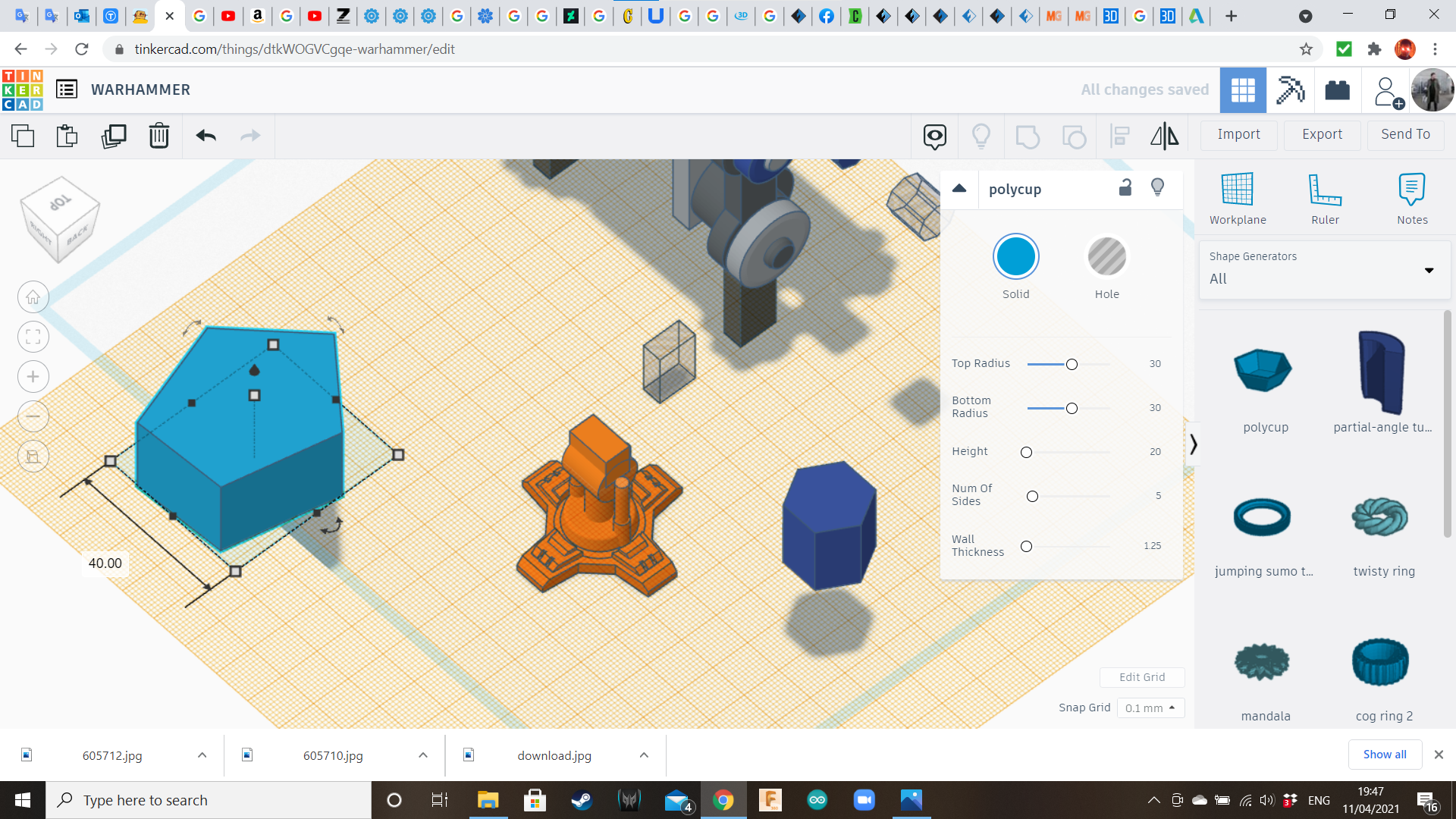Undo the last action
The image size is (1456, 819).
(206, 136)
